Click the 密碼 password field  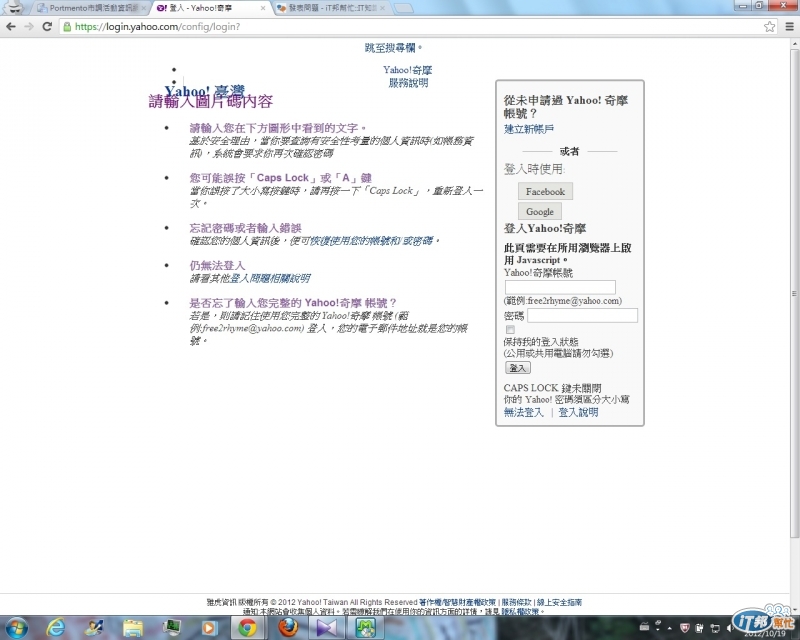(x=582, y=315)
